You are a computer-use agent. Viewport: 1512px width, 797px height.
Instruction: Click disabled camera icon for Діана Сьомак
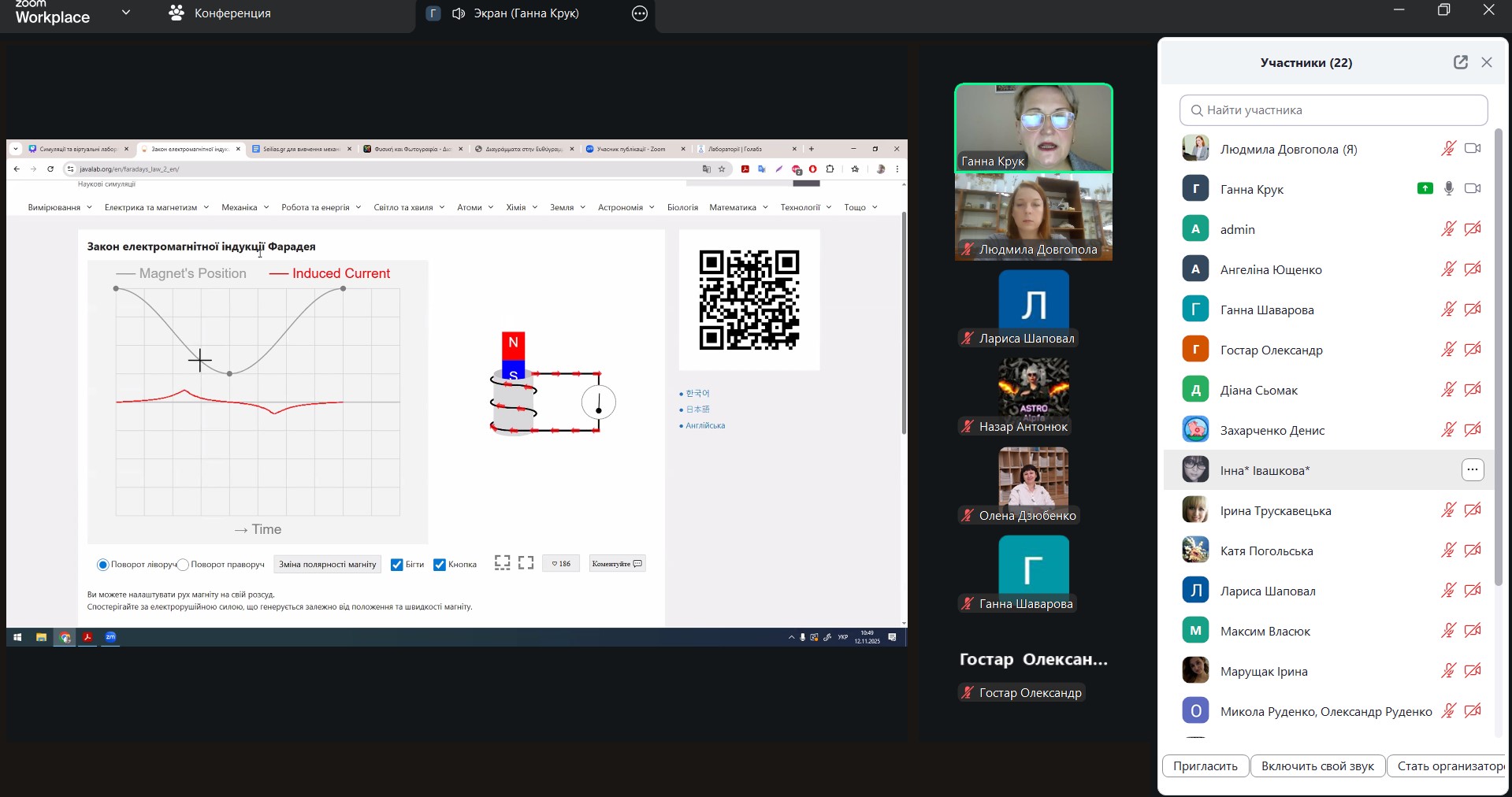pos(1472,390)
